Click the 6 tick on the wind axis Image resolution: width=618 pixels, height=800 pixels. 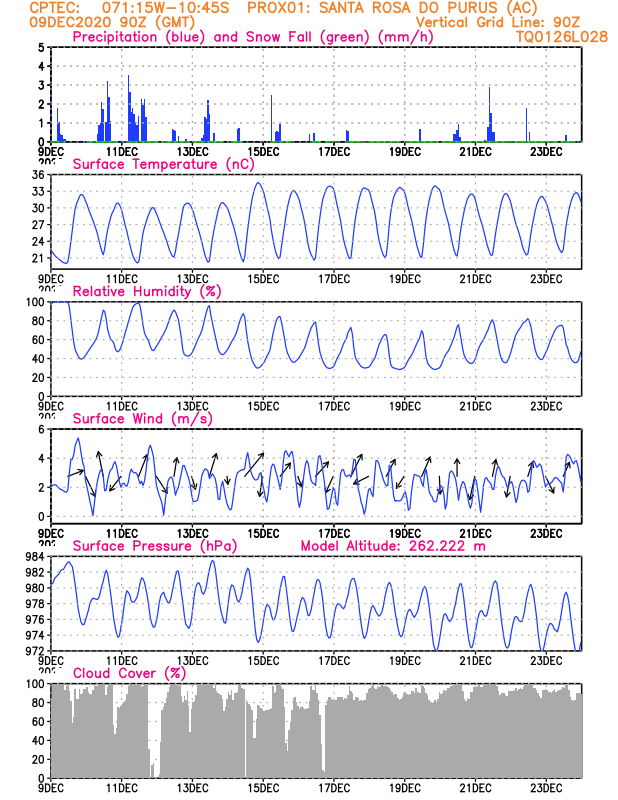pos(42,430)
